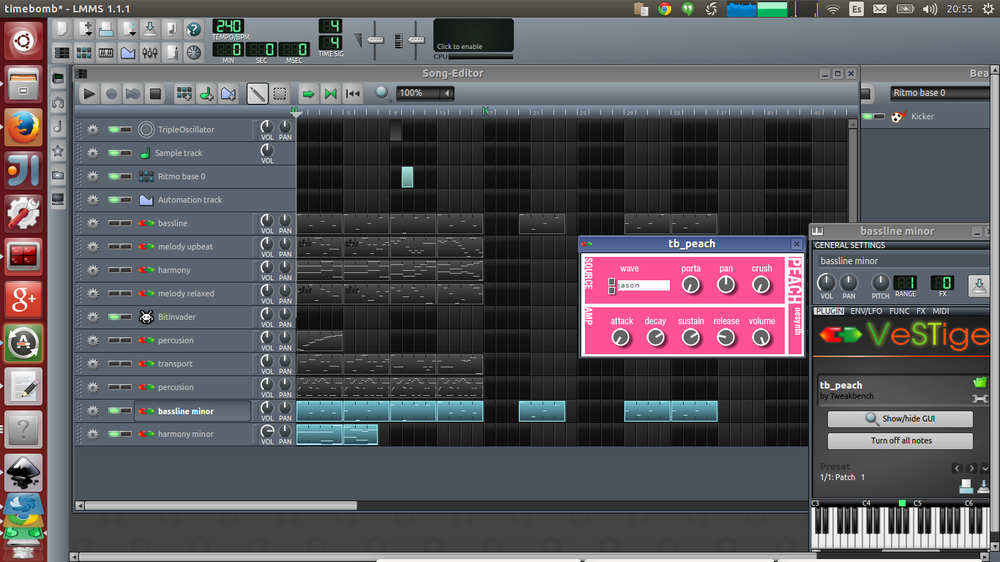The image size is (1000, 562).
Task: Open the Piano Roll from main toolbar
Action: point(106,52)
